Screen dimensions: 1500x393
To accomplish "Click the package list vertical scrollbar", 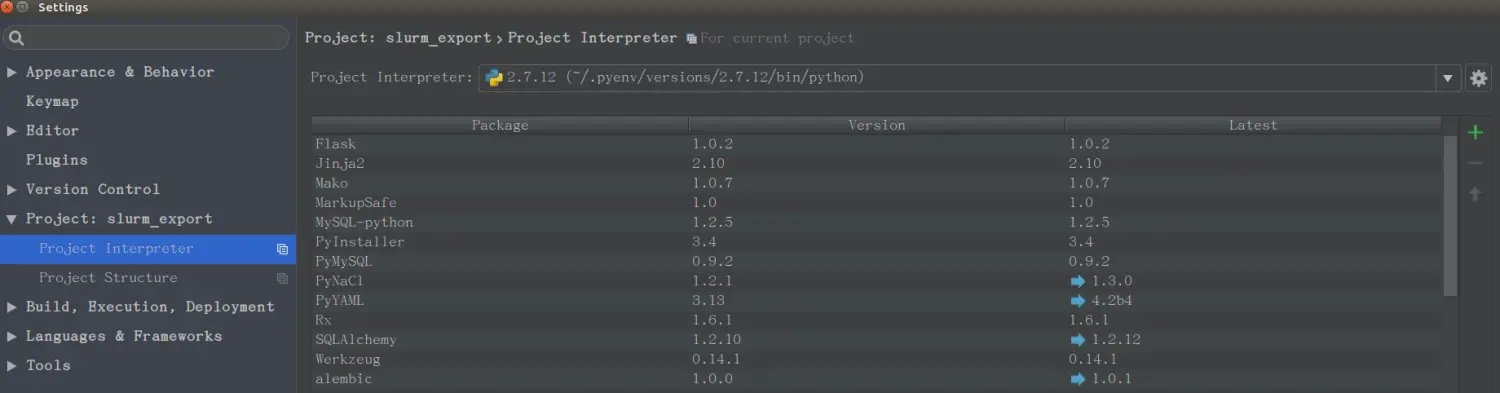I will (x=1450, y=215).
